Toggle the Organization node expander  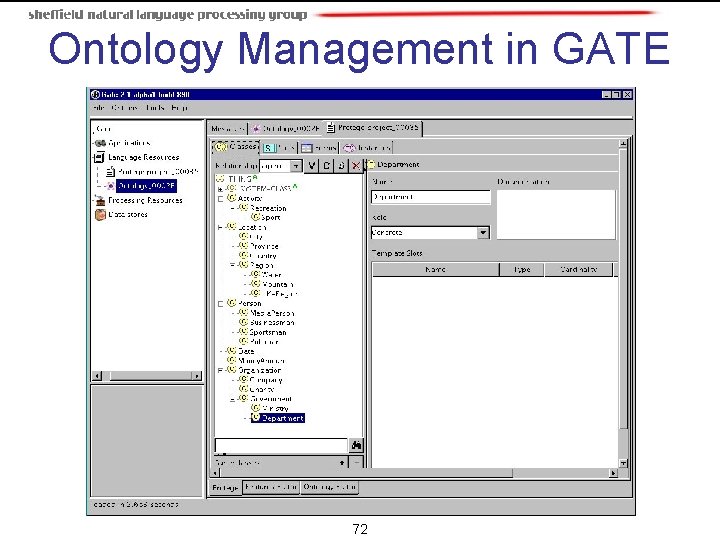pyautogui.click(x=220, y=370)
